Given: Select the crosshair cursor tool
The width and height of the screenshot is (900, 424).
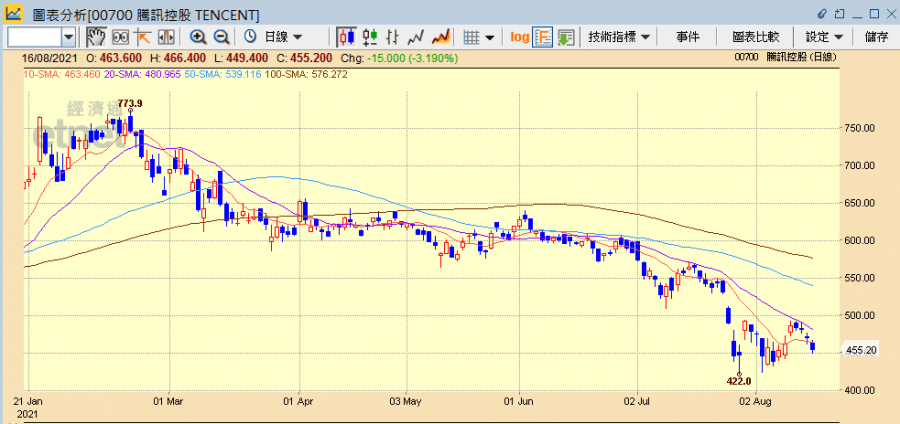Looking at the screenshot, I should [142, 36].
